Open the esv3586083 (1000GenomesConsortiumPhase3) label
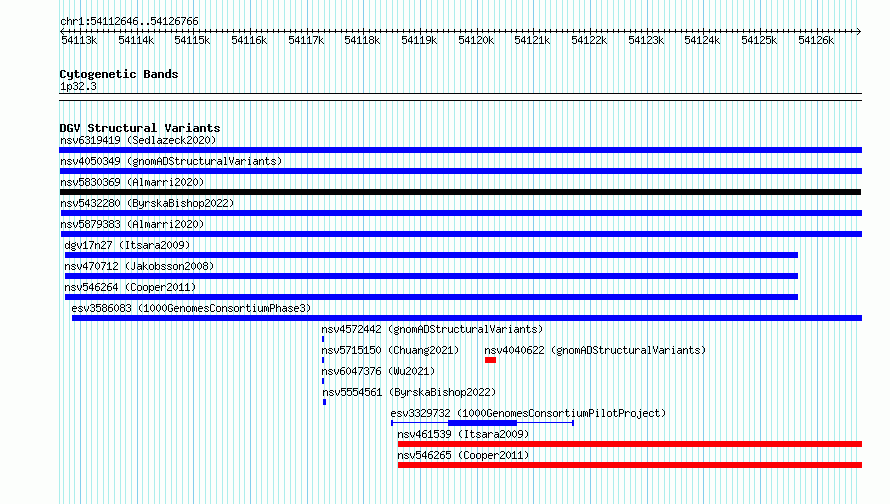Image resolution: width=890 pixels, height=504 pixels. pos(191,308)
